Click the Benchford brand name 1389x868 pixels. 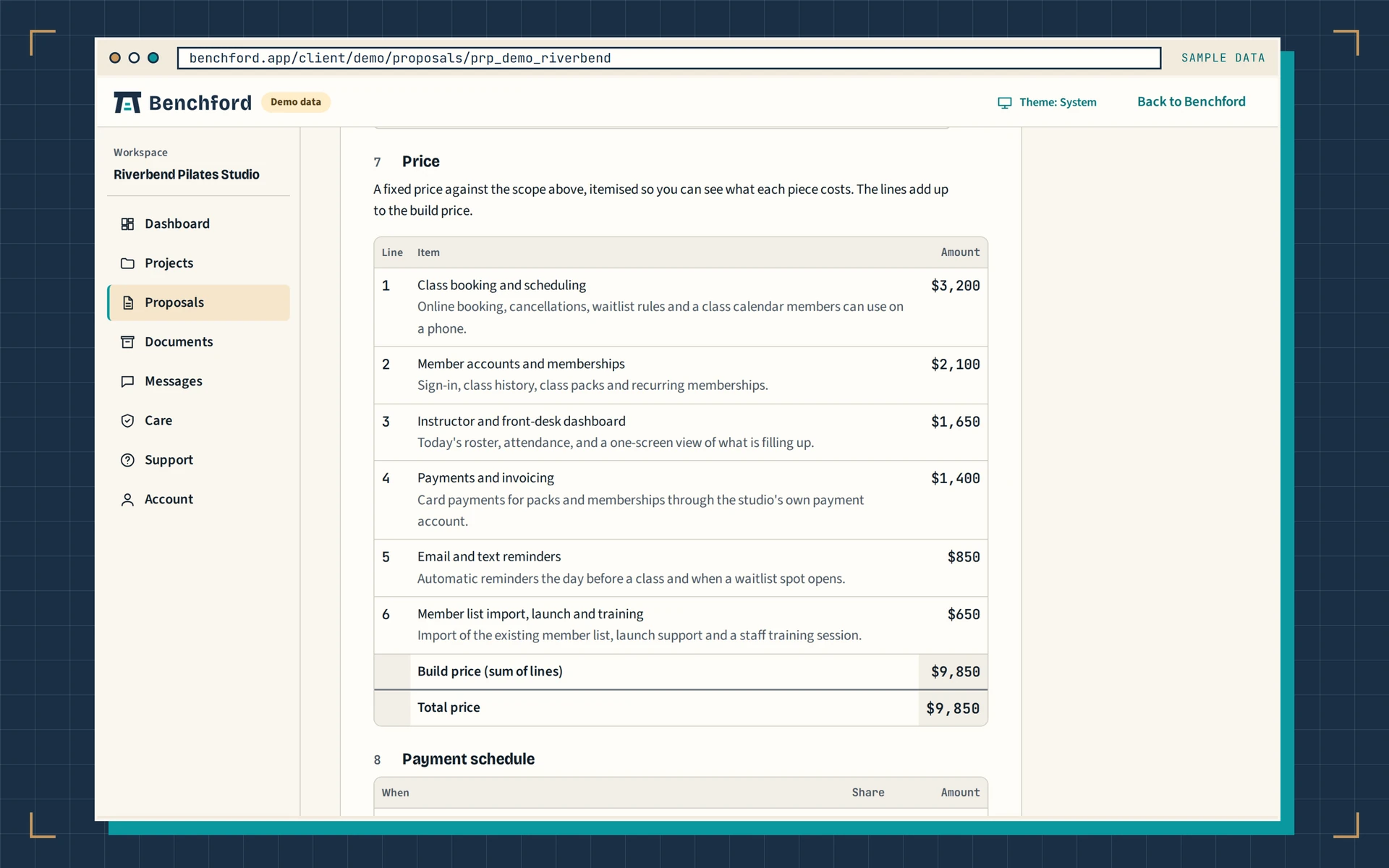200,103
